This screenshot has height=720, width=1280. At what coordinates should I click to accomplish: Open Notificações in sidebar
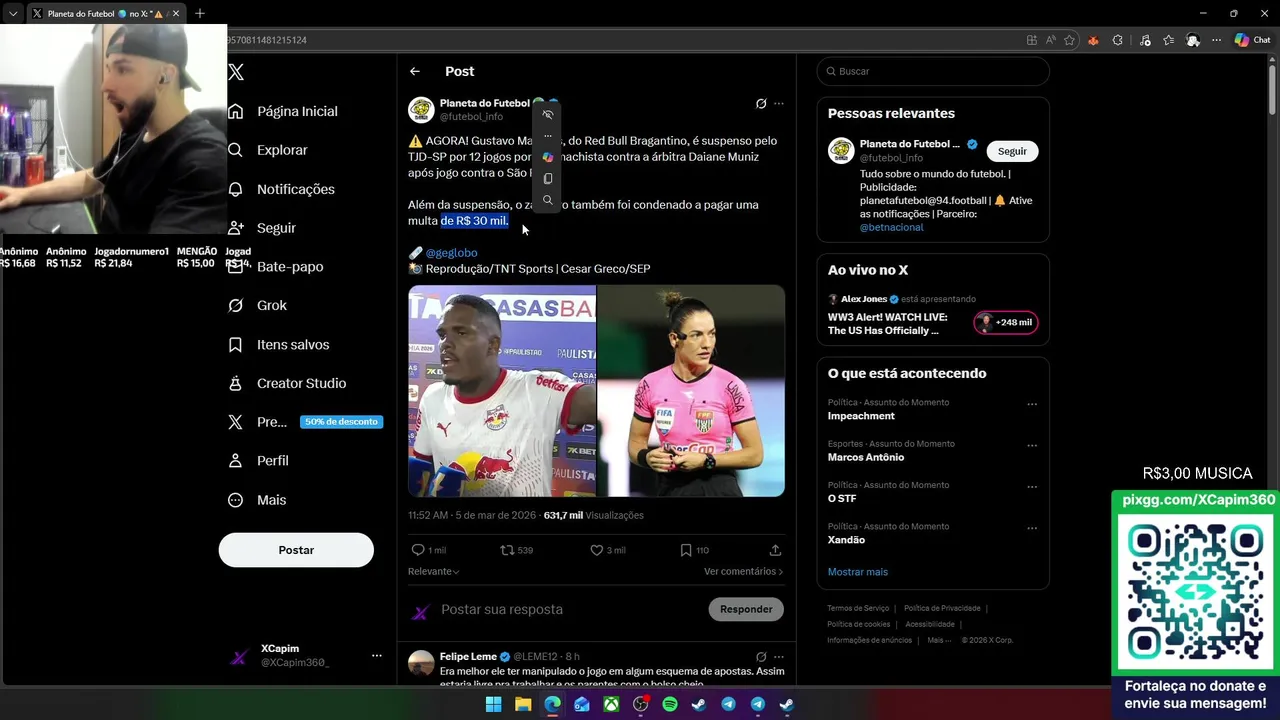point(281,189)
